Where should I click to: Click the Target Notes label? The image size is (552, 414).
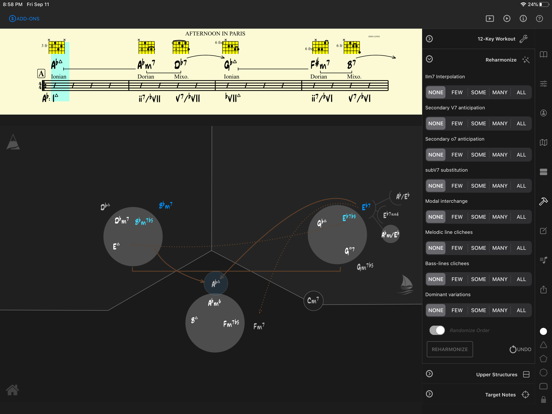[x=500, y=395]
